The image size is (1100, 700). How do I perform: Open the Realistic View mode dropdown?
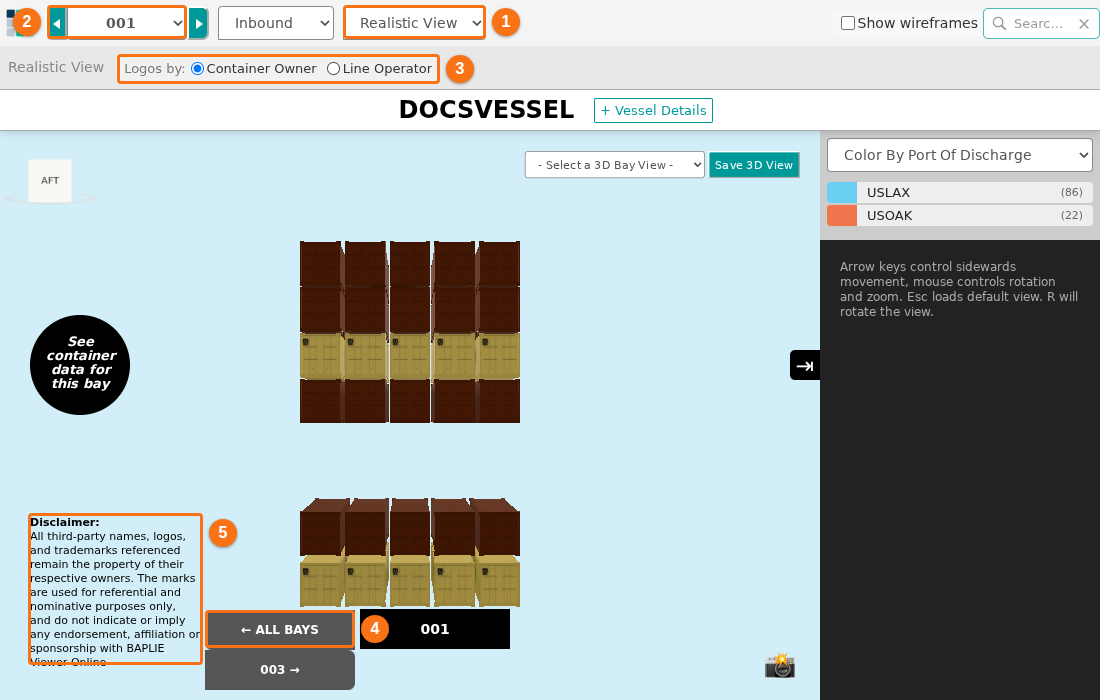[x=414, y=23]
